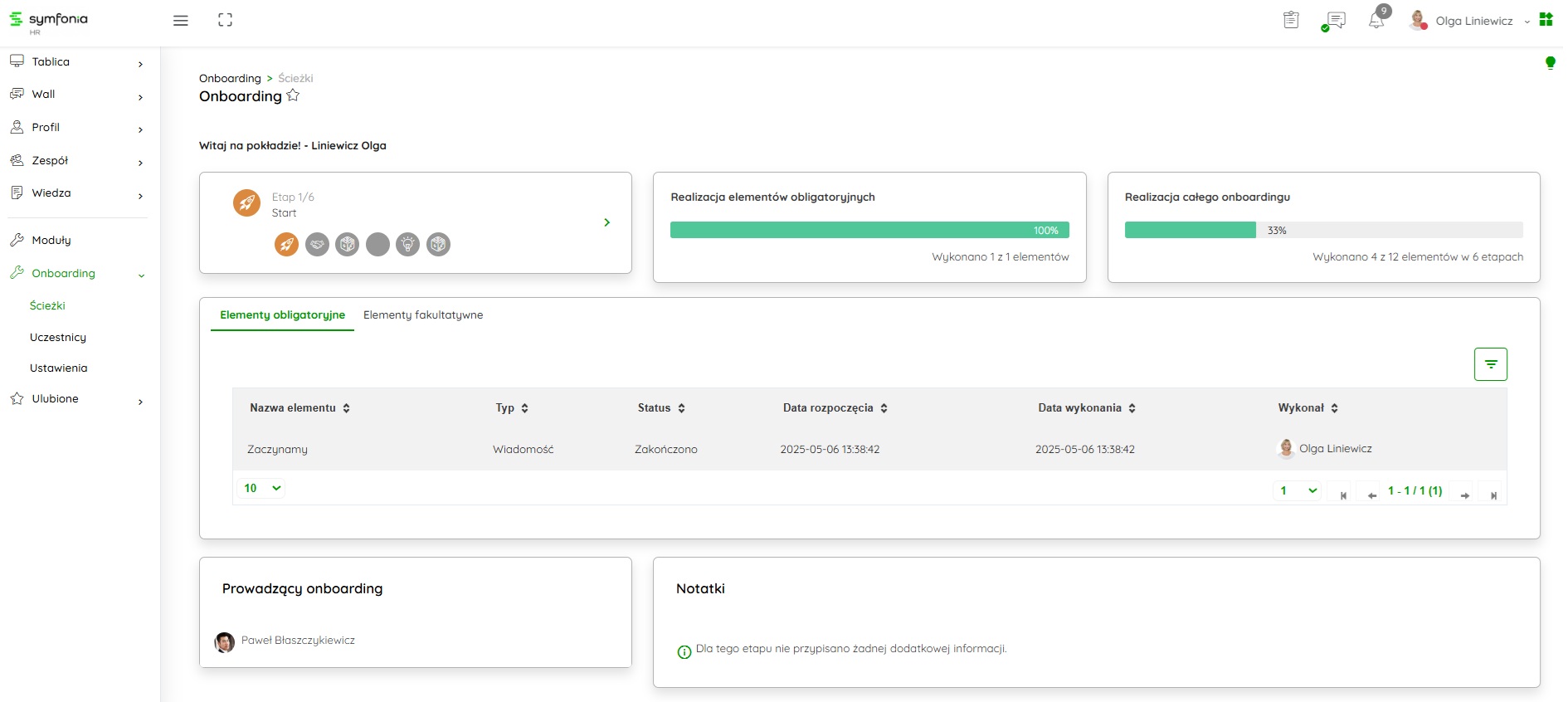Open the notifications bell
This screenshot has width=1568, height=702.
click(1376, 21)
